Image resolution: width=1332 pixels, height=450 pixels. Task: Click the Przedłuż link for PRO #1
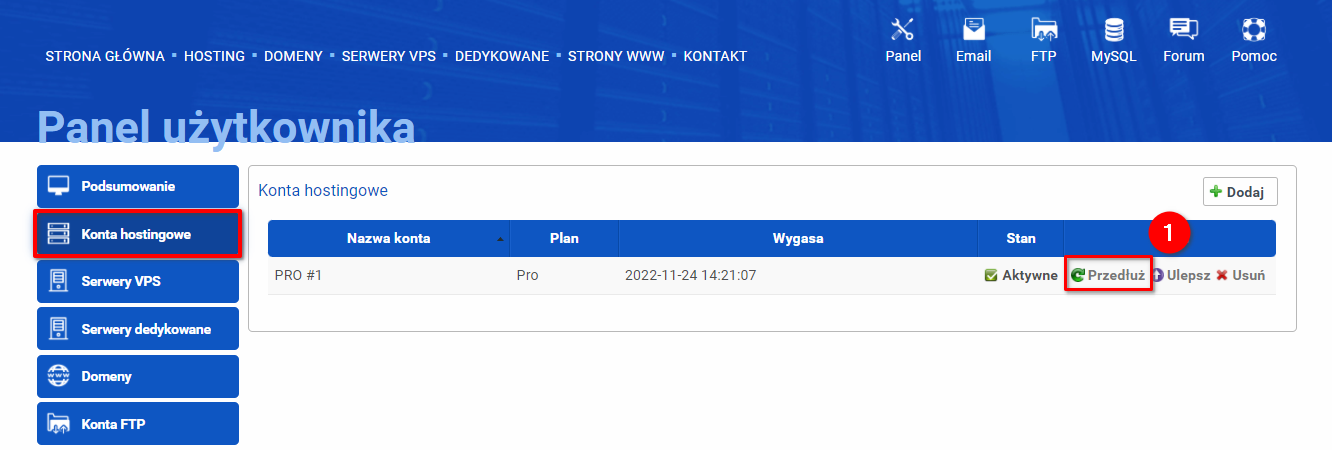click(x=1108, y=275)
